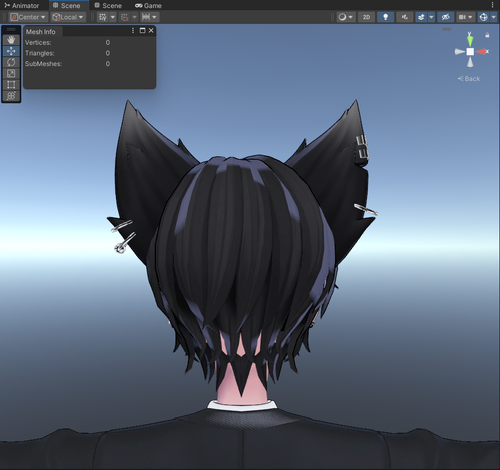Select the Move tool
500x470 pixels.
pos(11,51)
